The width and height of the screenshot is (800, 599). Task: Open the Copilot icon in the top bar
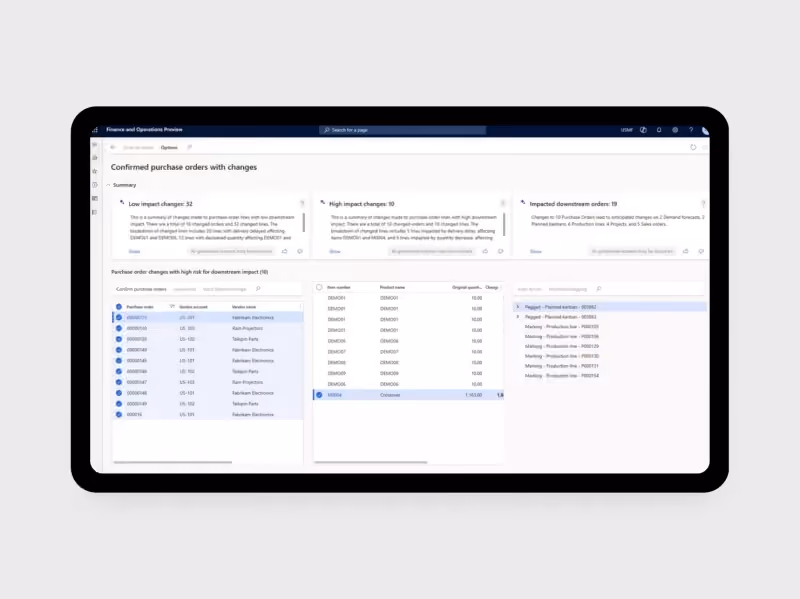(643, 130)
